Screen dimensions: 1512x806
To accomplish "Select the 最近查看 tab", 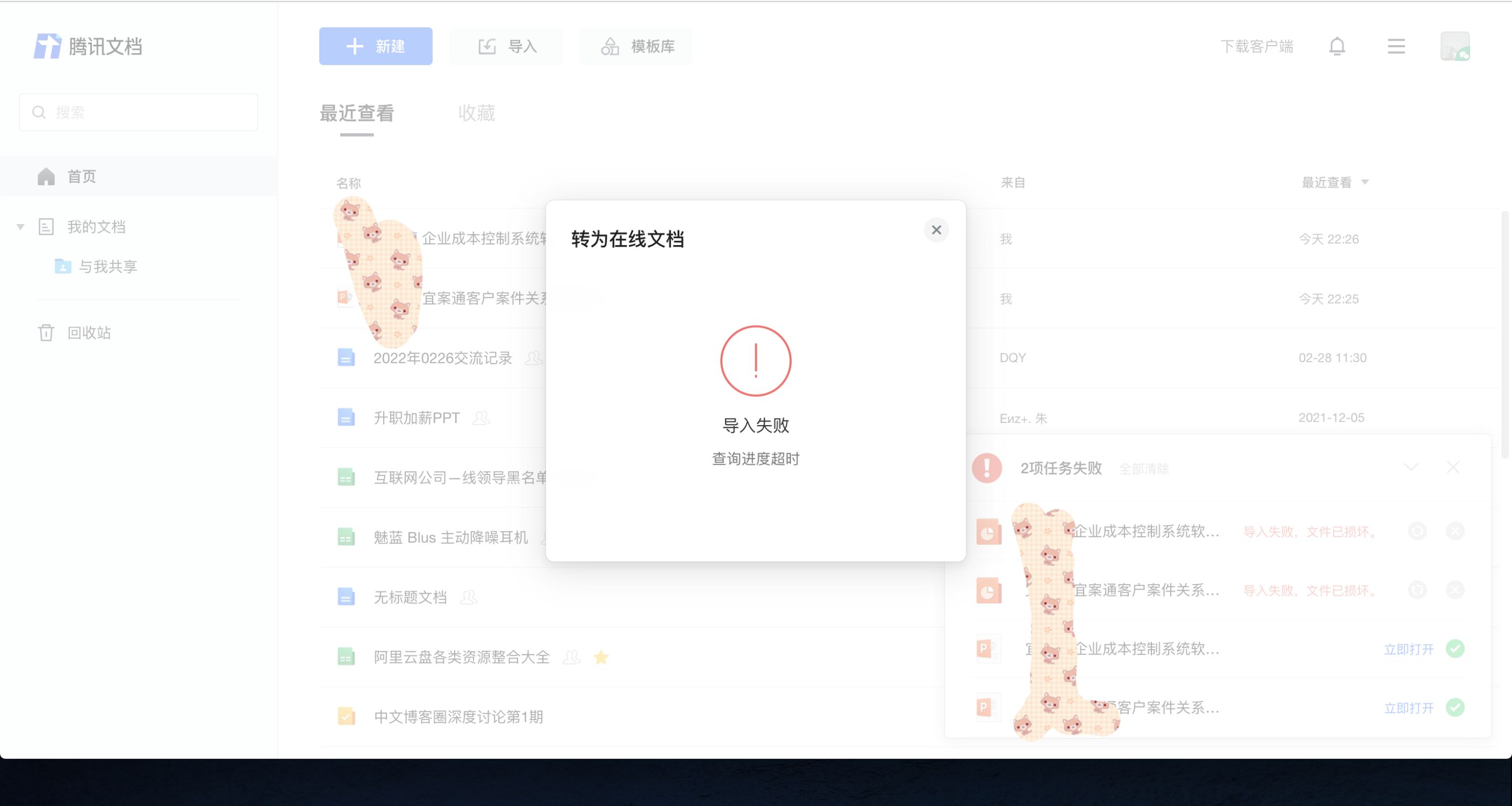I will point(356,113).
